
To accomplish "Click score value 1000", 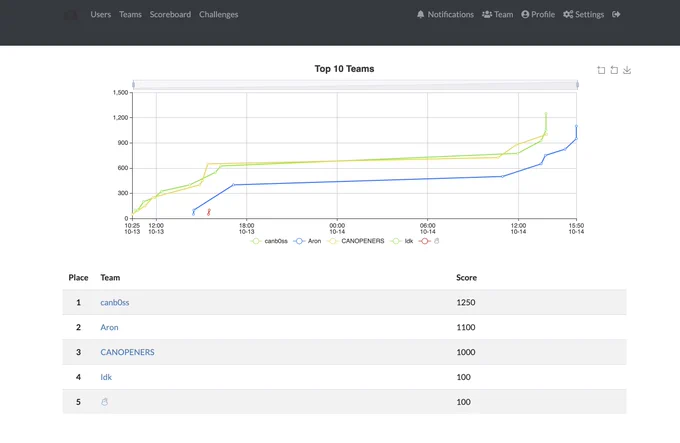I will coord(466,352).
